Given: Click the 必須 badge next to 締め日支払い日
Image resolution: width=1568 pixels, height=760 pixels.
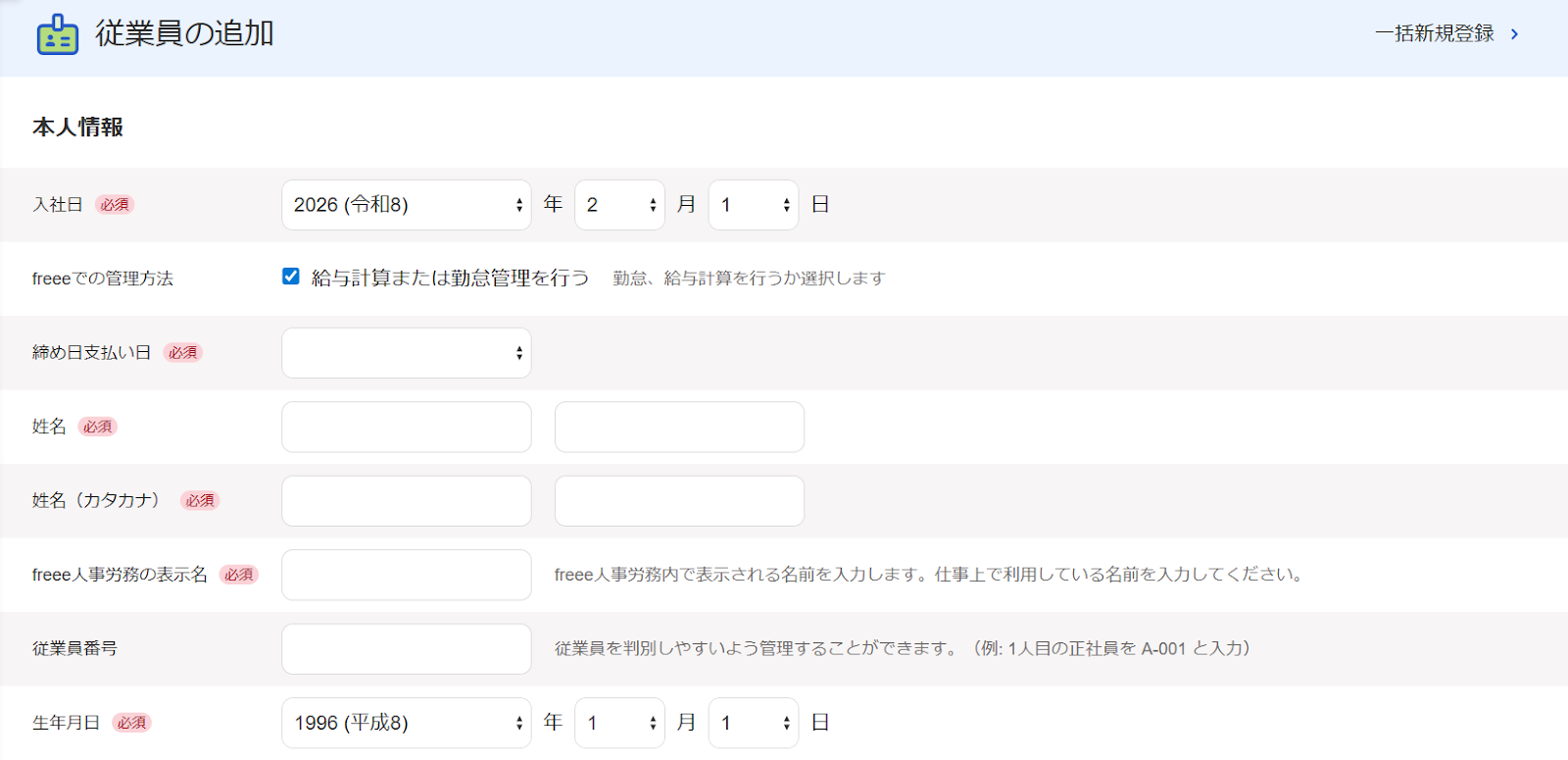Looking at the screenshot, I should pos(182,353).
